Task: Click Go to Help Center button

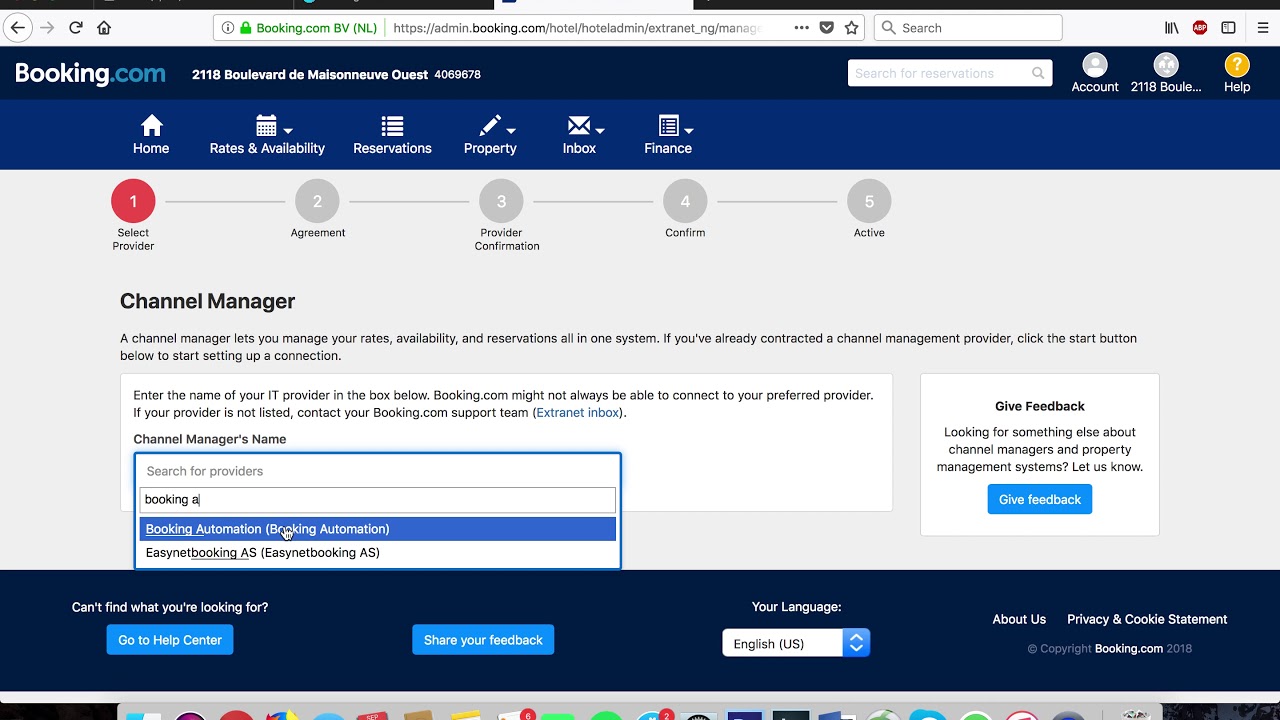Action: pos(170,640)
